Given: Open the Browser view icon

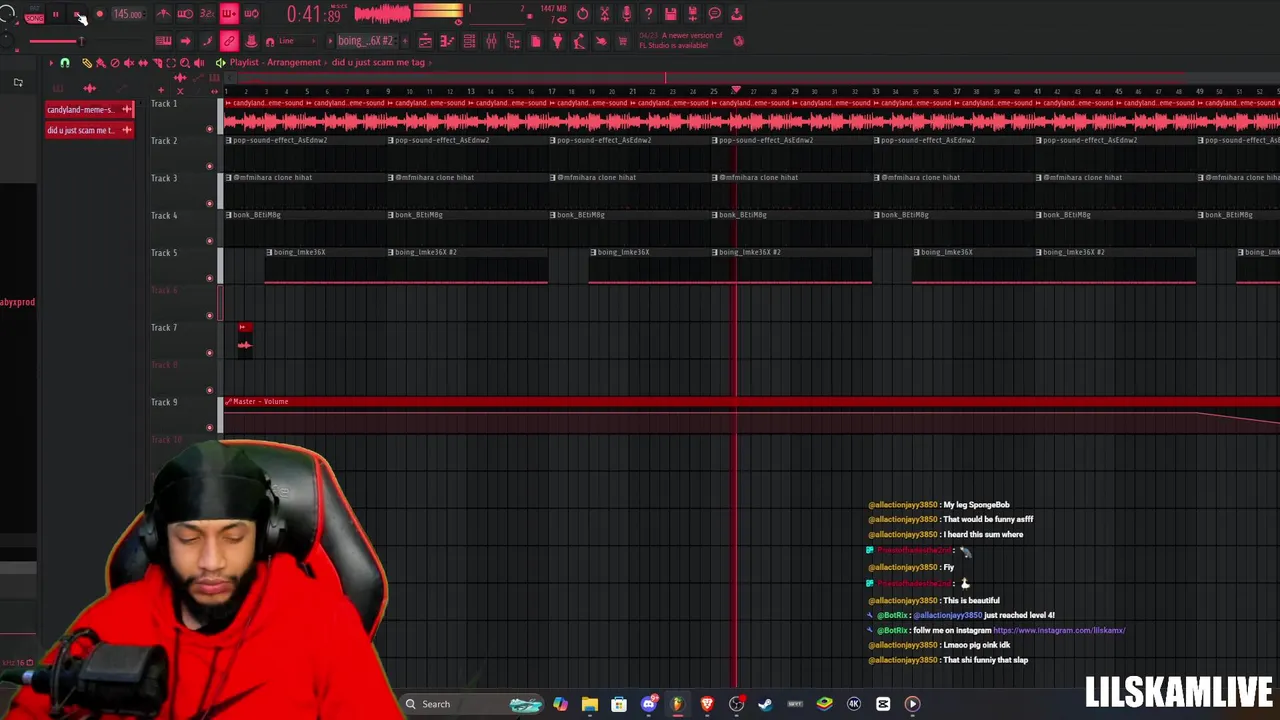Looking at the screenshot, I should [513, 41].
